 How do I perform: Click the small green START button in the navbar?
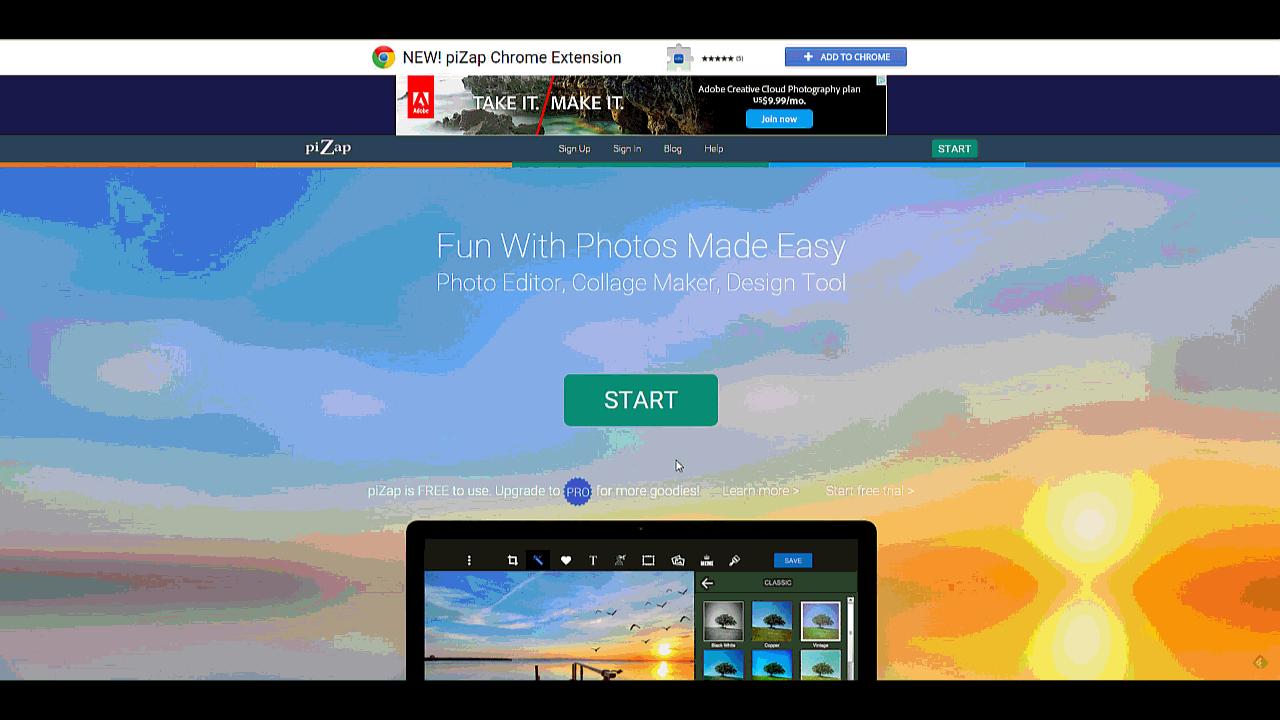point(954,149)
